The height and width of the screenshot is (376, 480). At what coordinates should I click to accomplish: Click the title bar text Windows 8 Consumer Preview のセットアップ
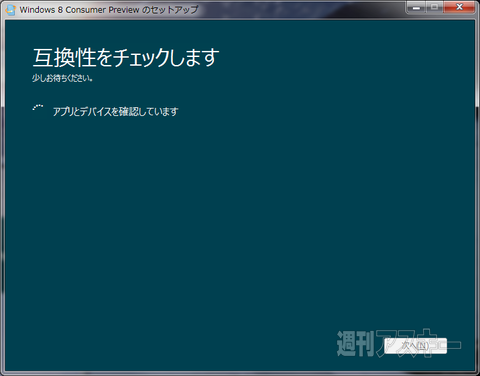109,10
